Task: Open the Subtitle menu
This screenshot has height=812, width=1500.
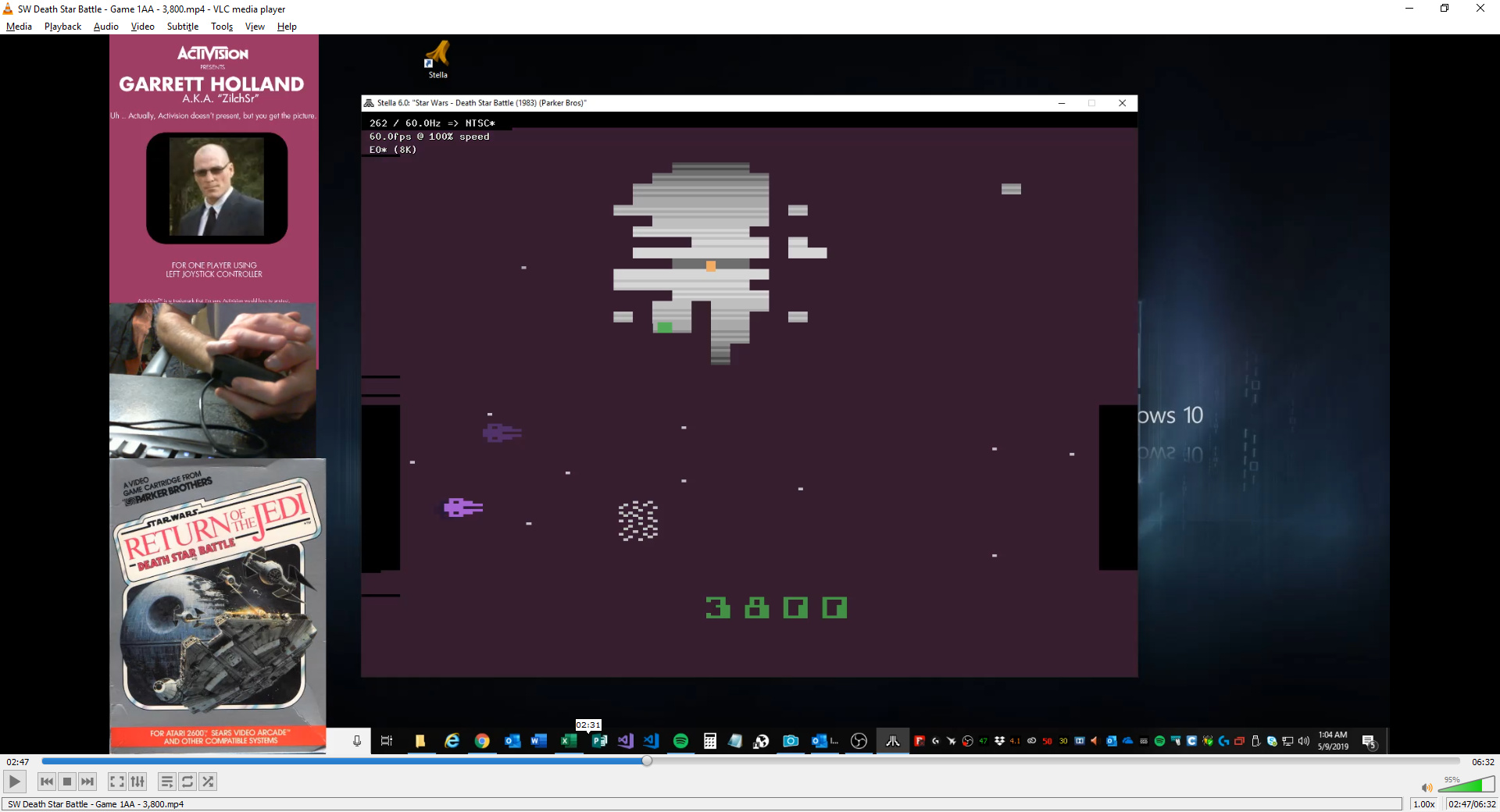Action: 183,27
